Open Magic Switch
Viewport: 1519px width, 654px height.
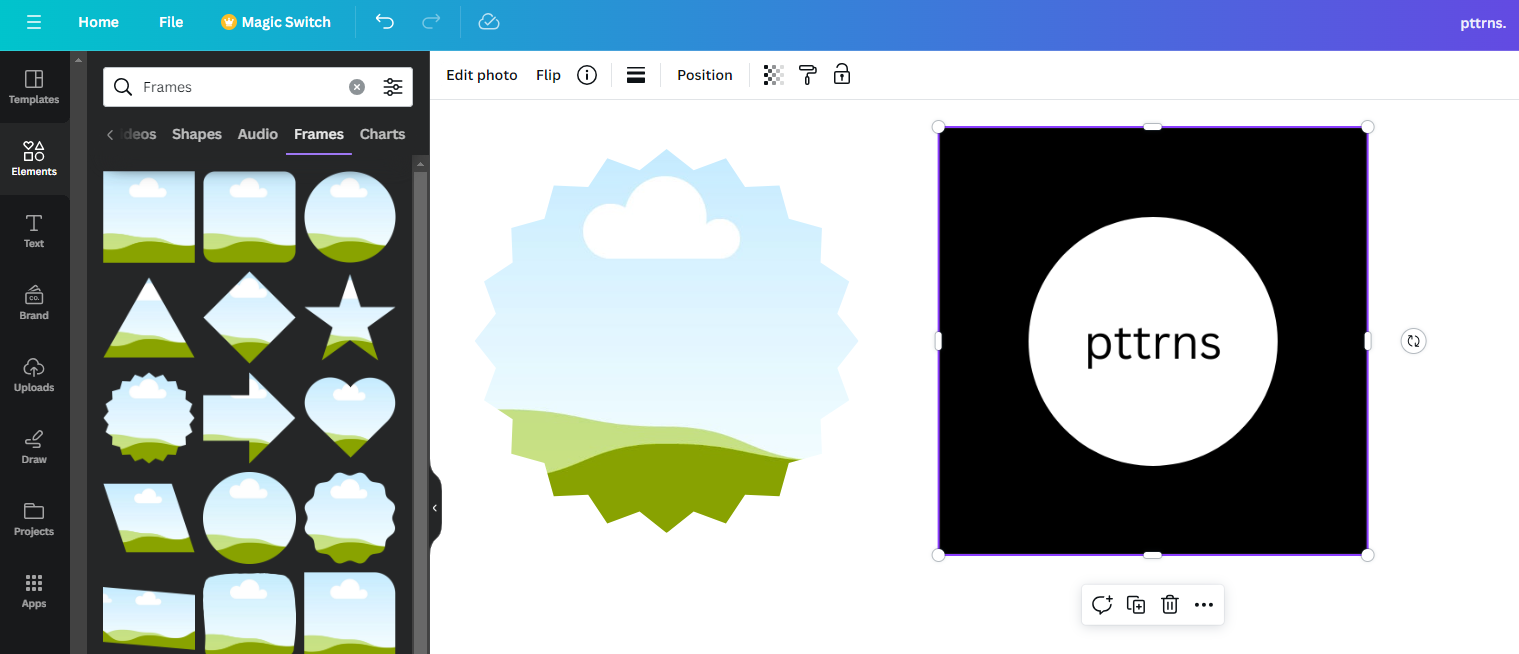pos(276,22)
